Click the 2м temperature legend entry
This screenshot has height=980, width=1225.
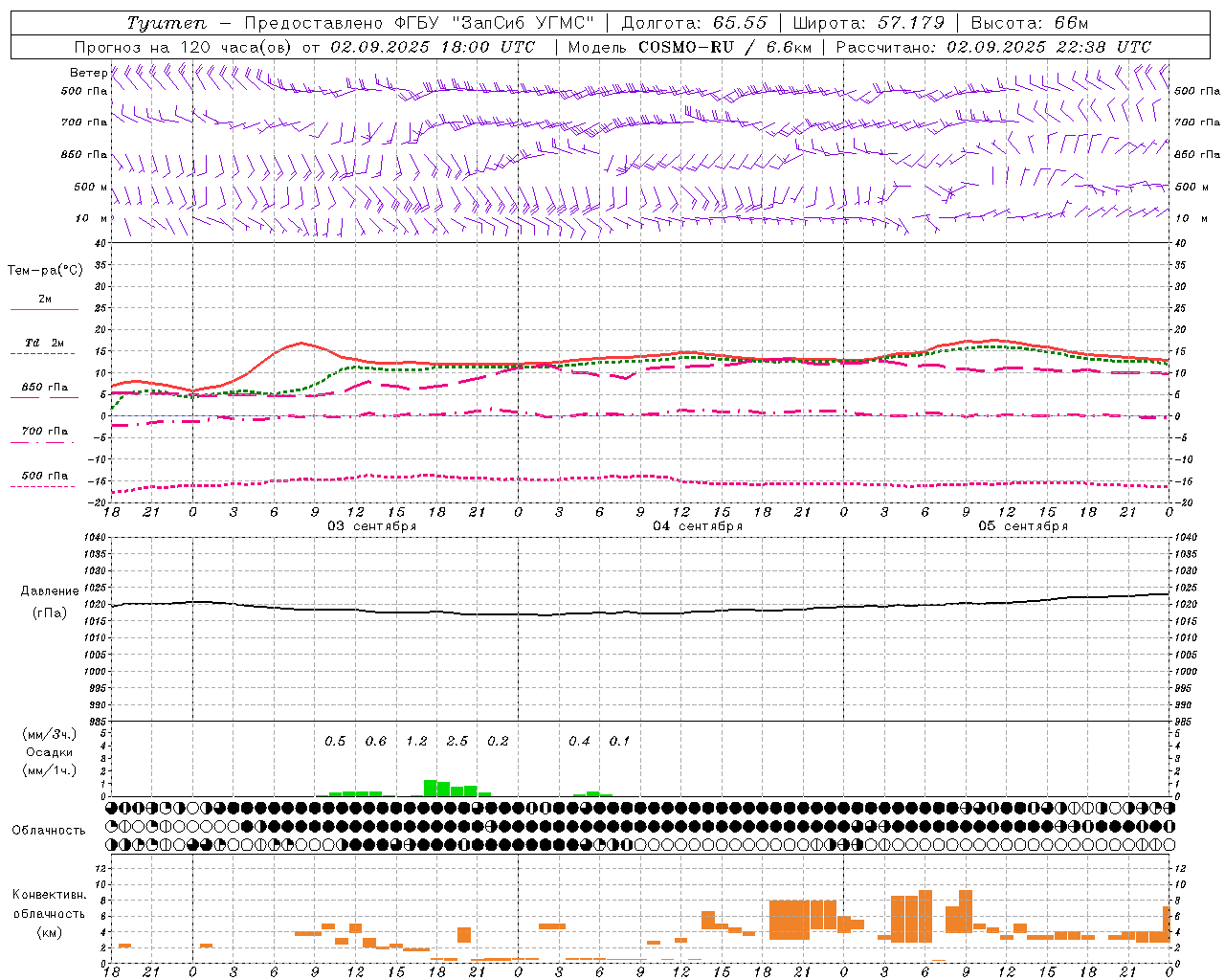[x=45, y=299]
